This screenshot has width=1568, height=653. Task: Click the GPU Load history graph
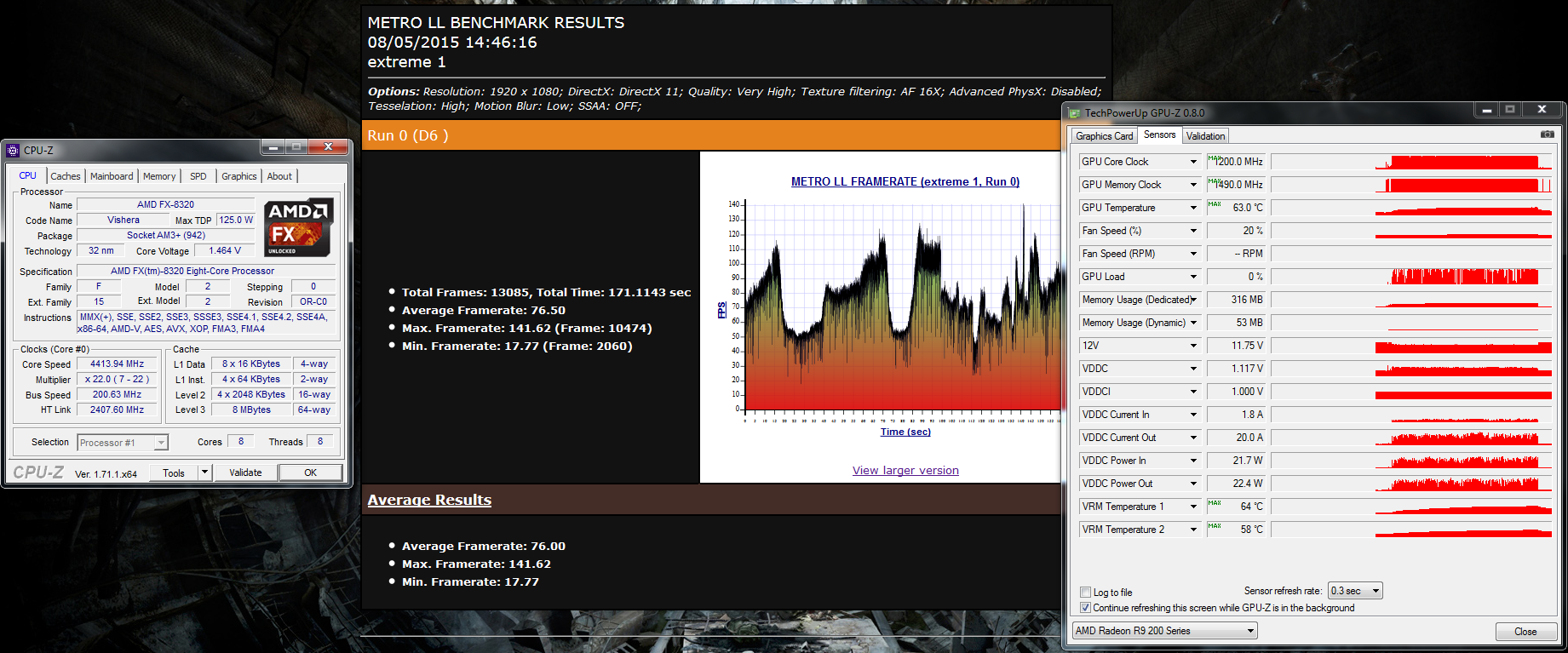coord(1411,277)
